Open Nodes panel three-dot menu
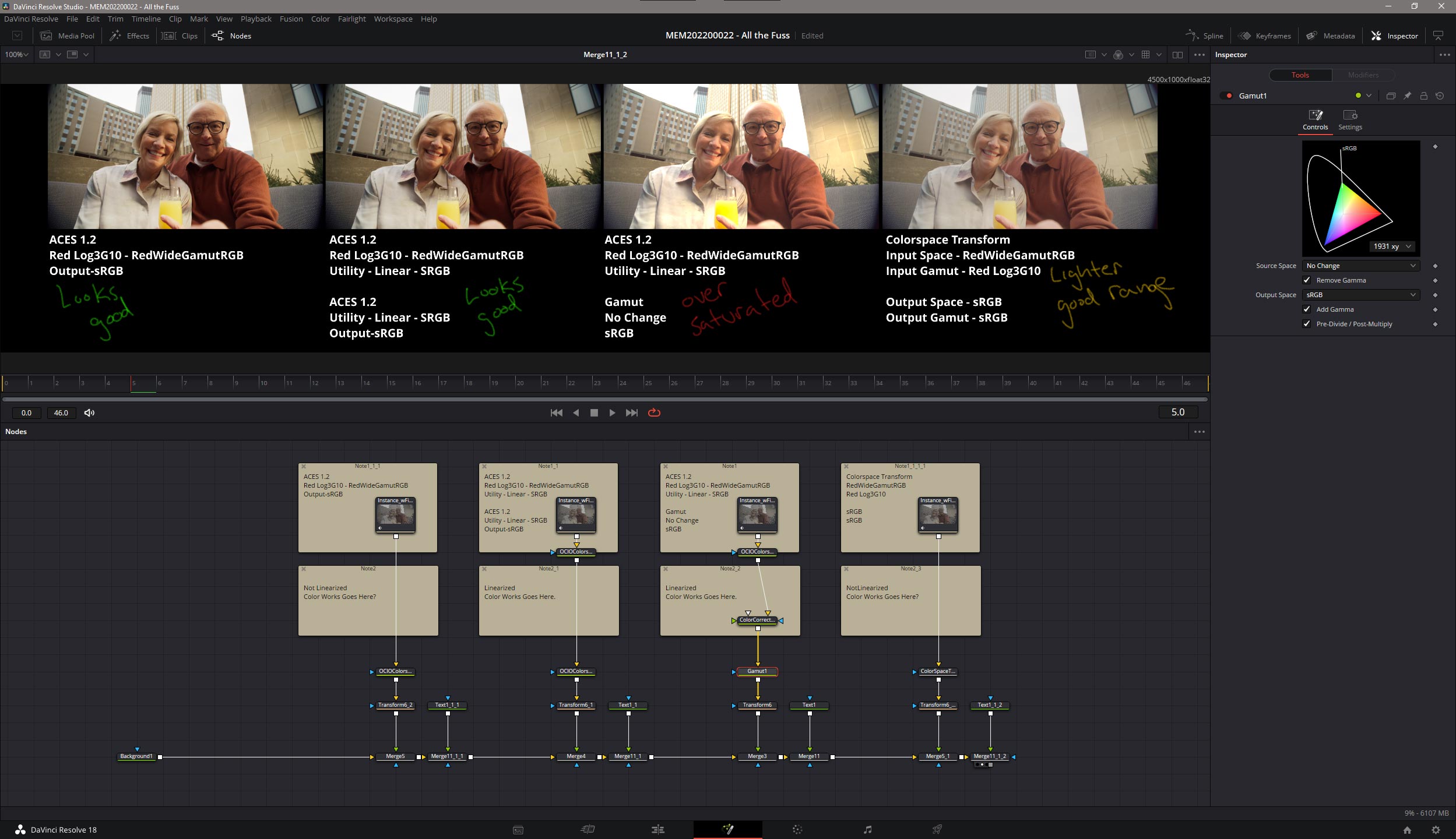 [x=1199, y=432]
